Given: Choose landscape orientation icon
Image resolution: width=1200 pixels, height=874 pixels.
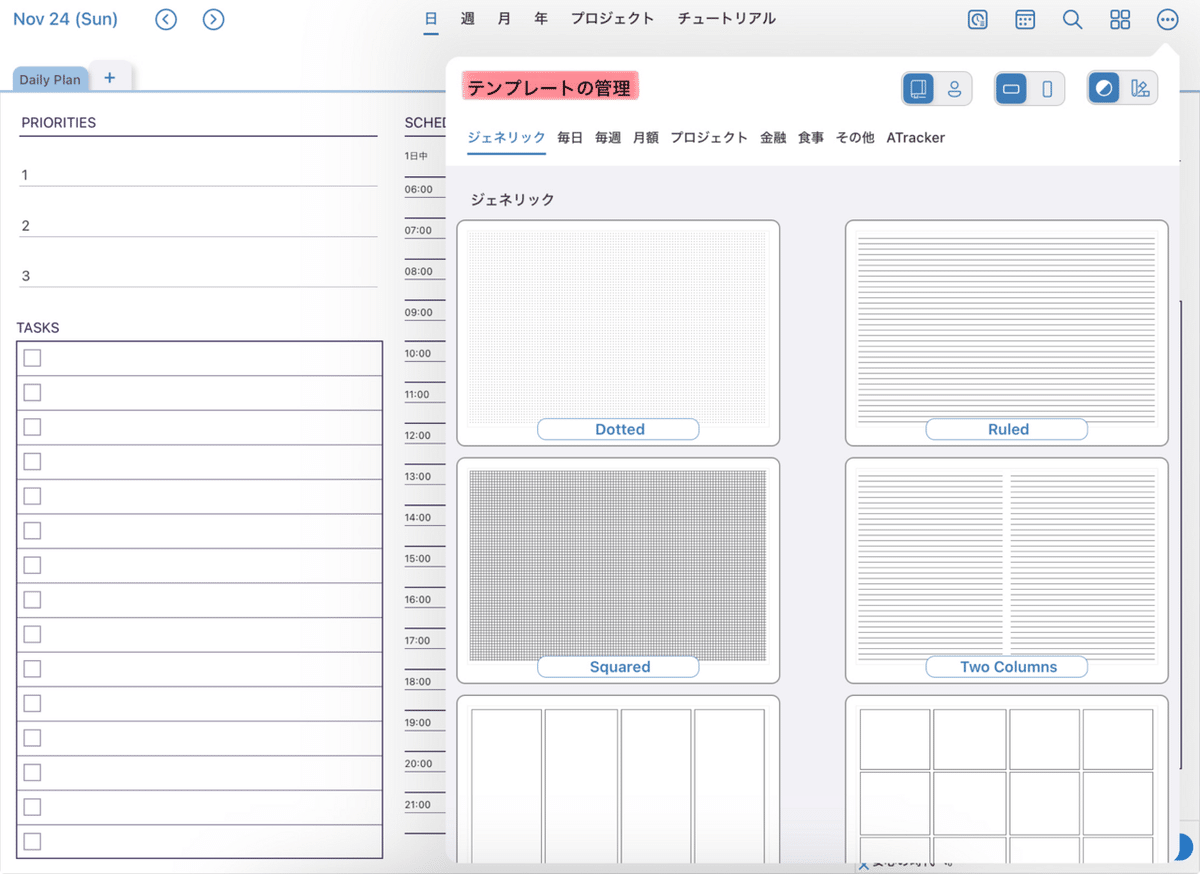Looking at the screenshot, I should [1011, 89].
